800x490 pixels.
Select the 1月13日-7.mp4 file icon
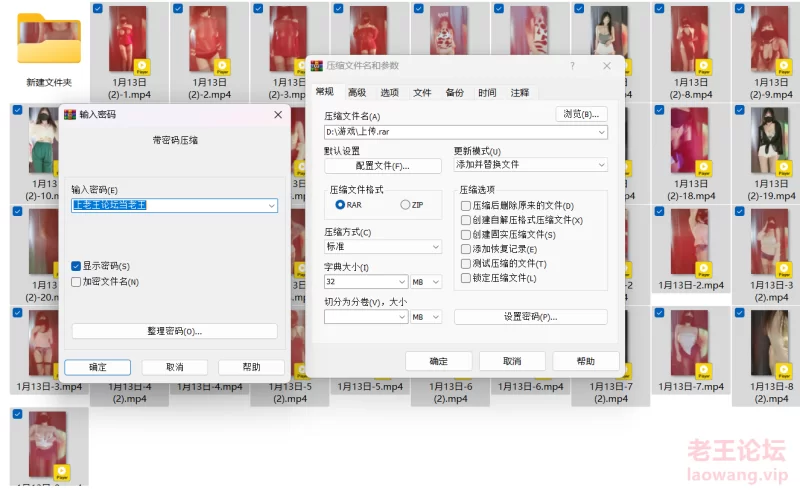pyautogui.click(x=690, y=344)
